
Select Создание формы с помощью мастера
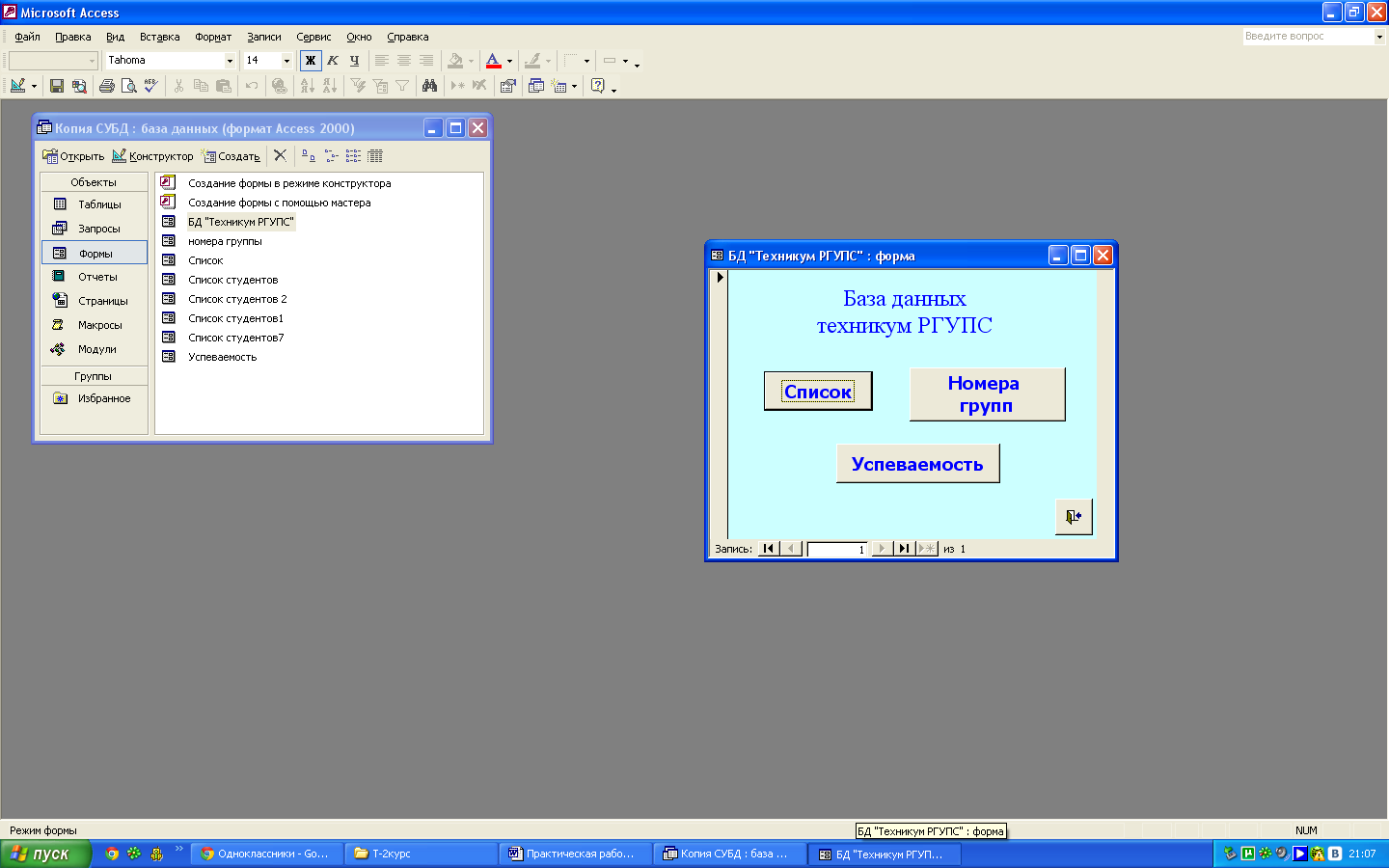point(280,203)
